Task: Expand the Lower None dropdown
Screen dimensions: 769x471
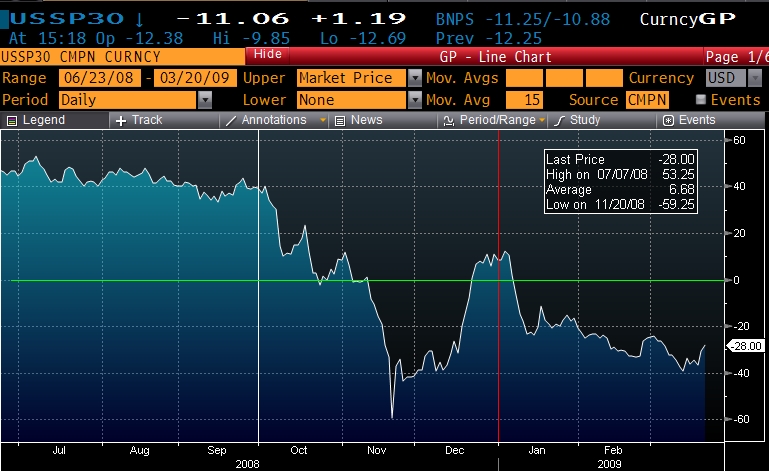Action: (414, 99)
